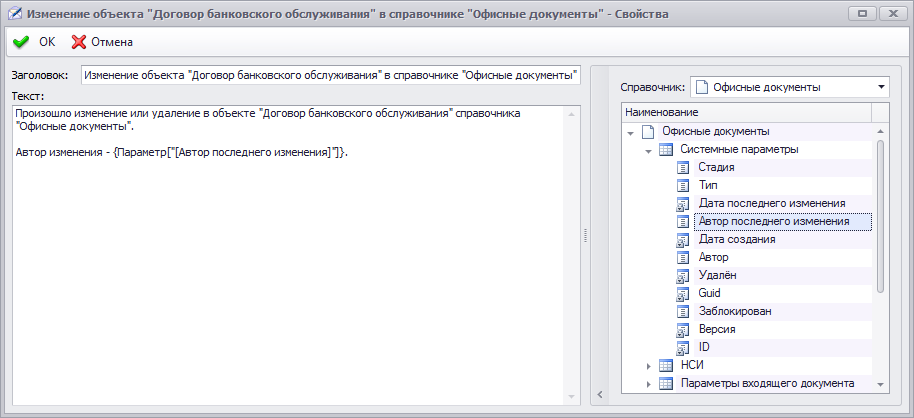Screen dimensions: 914x418
Task: Click the icon beside Дата создания
Action: (684, 239)
